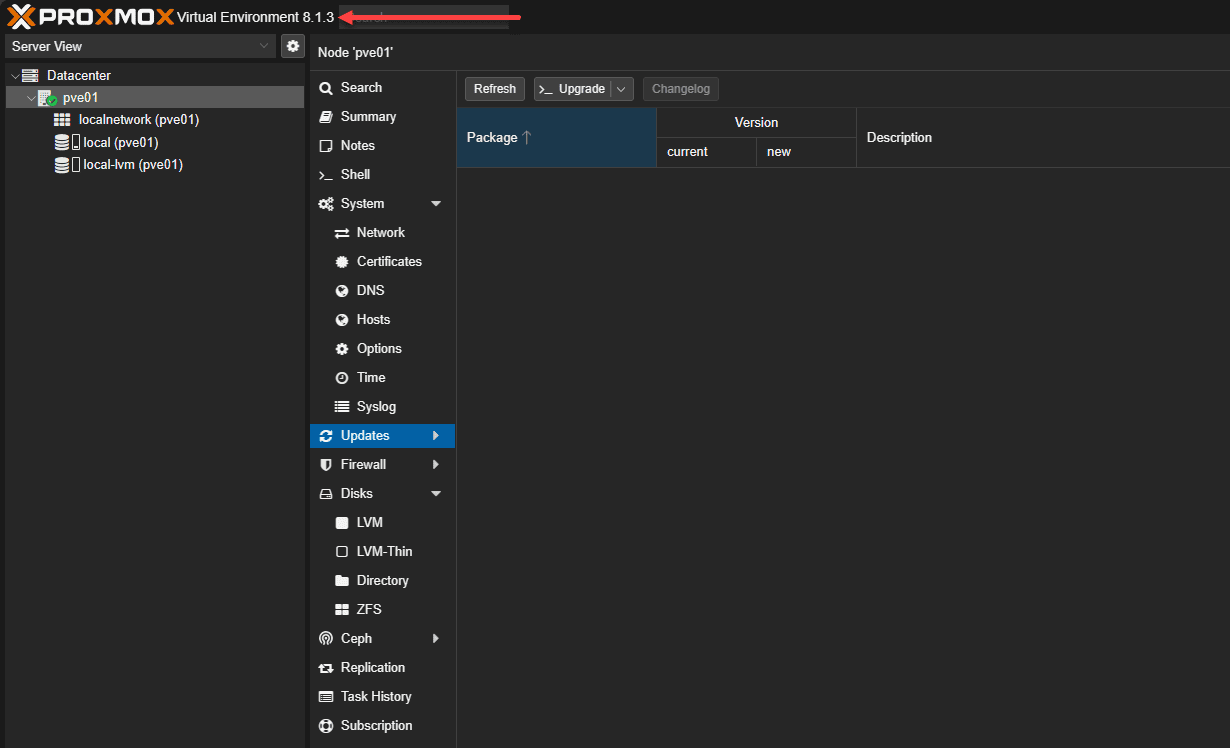The width and height of the screenshot is (1230, 748).
Task: Select the Updates menu item
Action: tap(382, 436)
